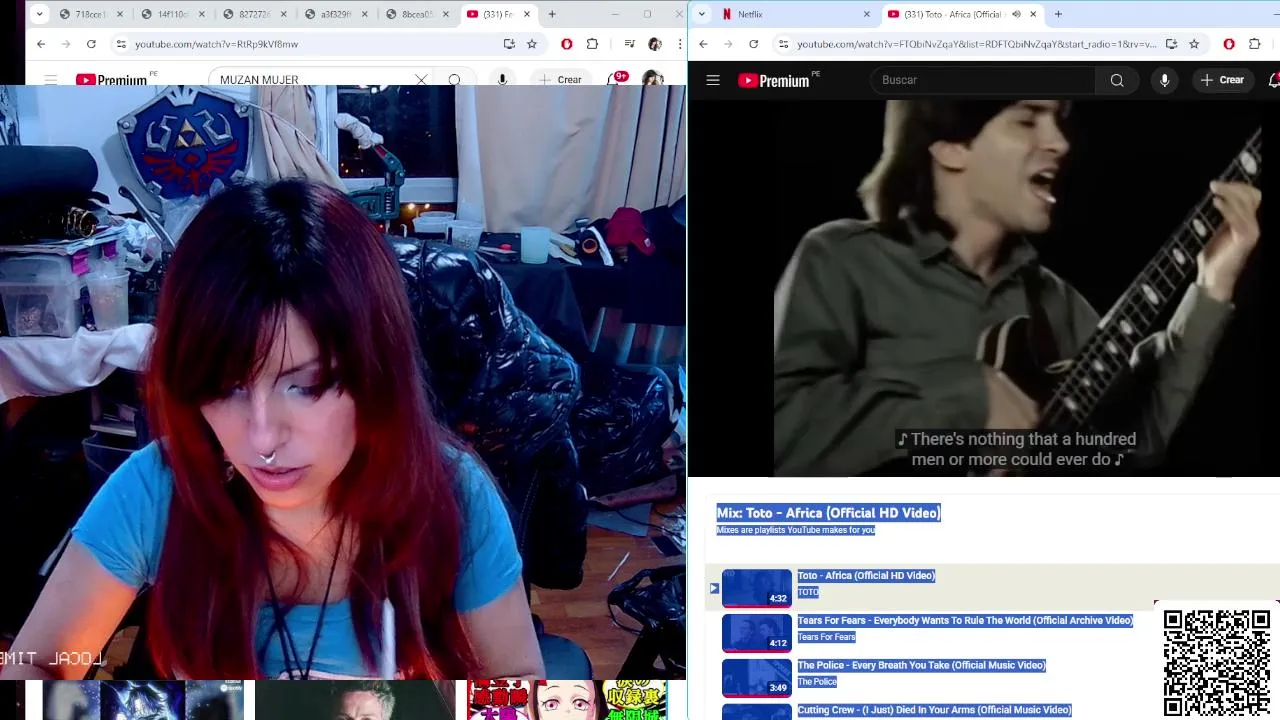The height and width of the screenshot is (720, 1280).
Task: Click the Mix: Toto - Africa playlist title
Action: click(x=828, y=513)
